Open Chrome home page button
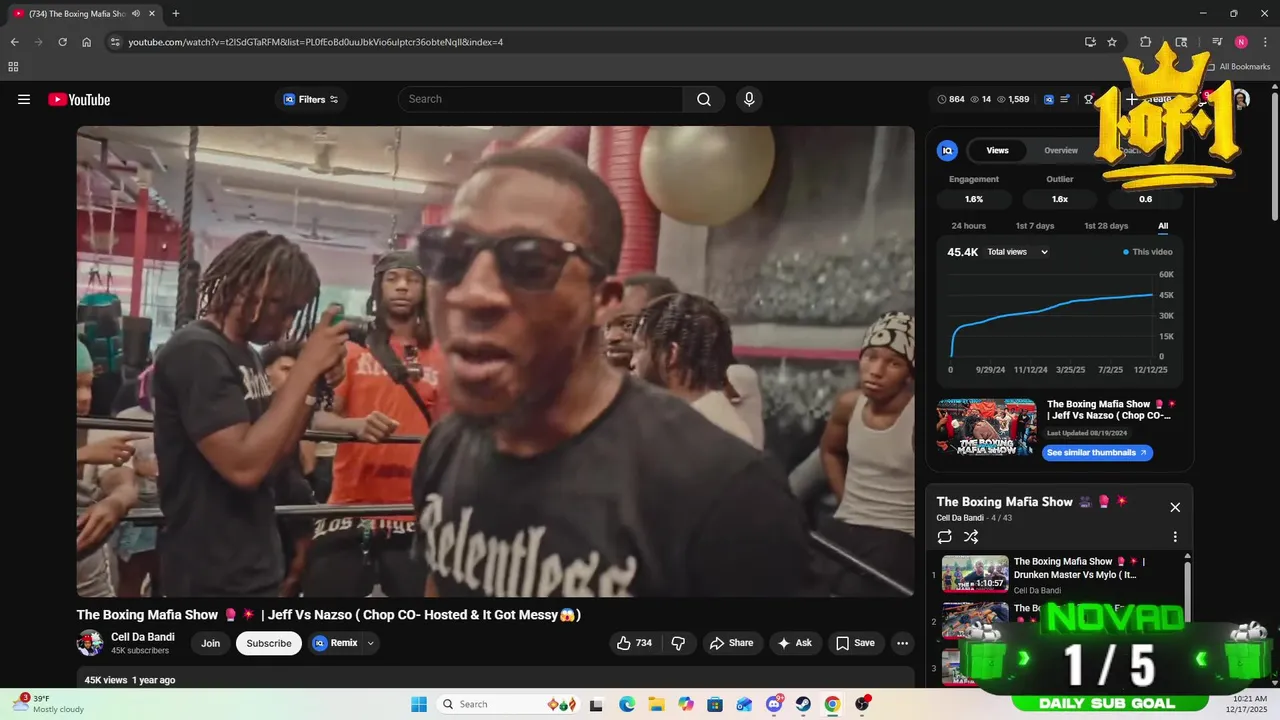The height and width of the screenshot is (720, 1280). point(87,42)
